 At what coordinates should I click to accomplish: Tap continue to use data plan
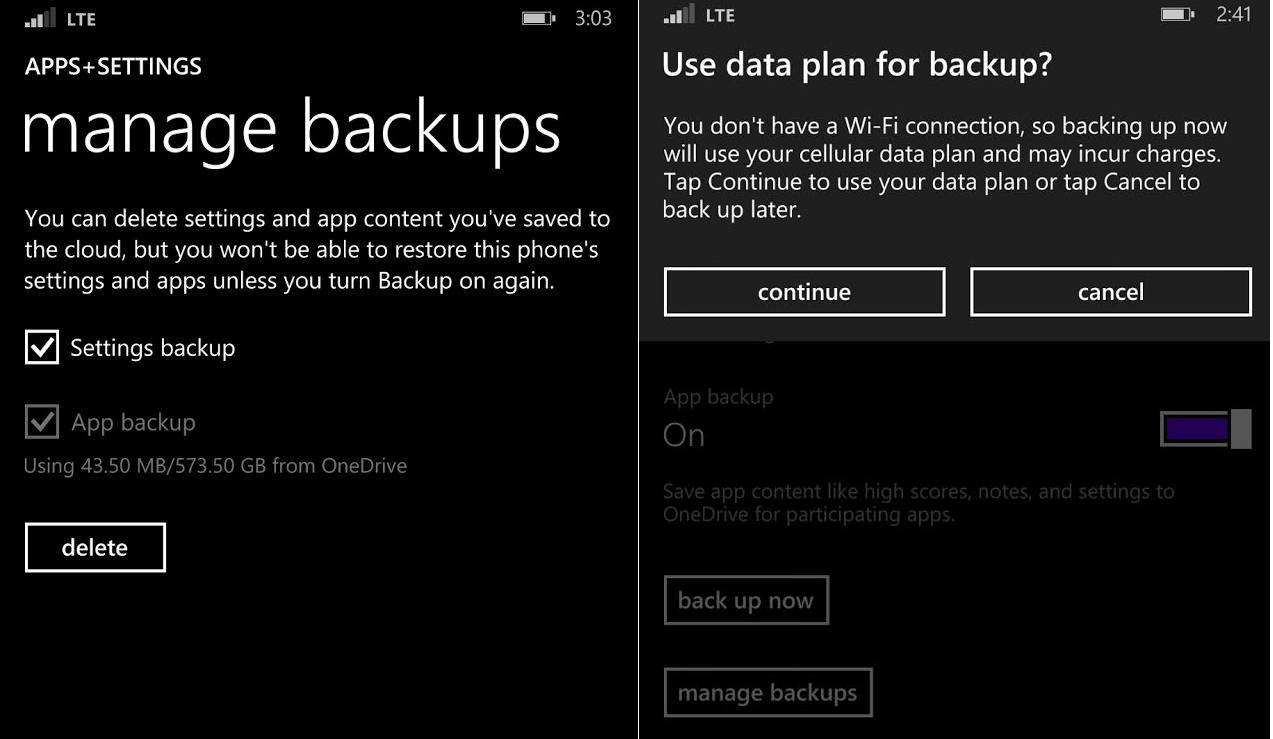click(x=804, y=292)
